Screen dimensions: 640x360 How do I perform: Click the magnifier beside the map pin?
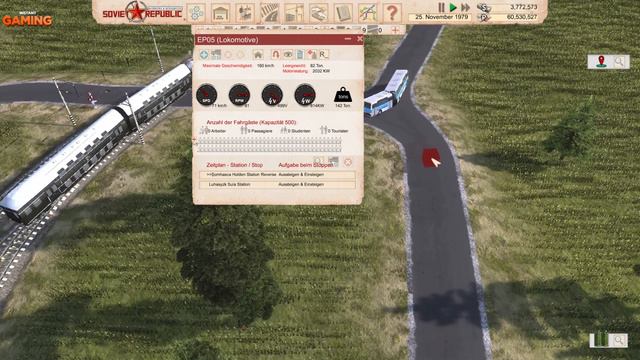pos(620,62)
